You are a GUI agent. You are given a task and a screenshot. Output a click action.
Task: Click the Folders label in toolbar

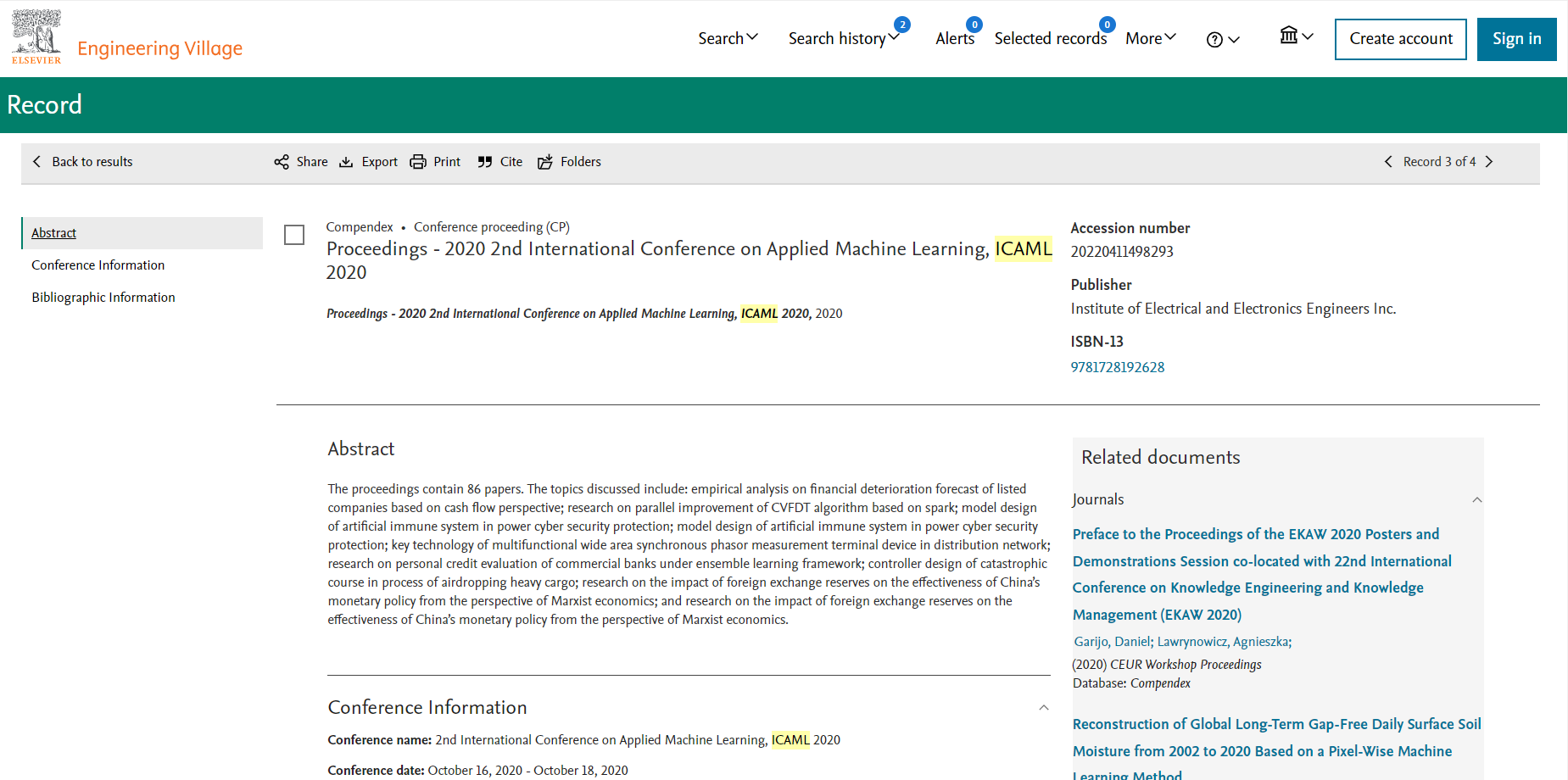tap(581, 162)
